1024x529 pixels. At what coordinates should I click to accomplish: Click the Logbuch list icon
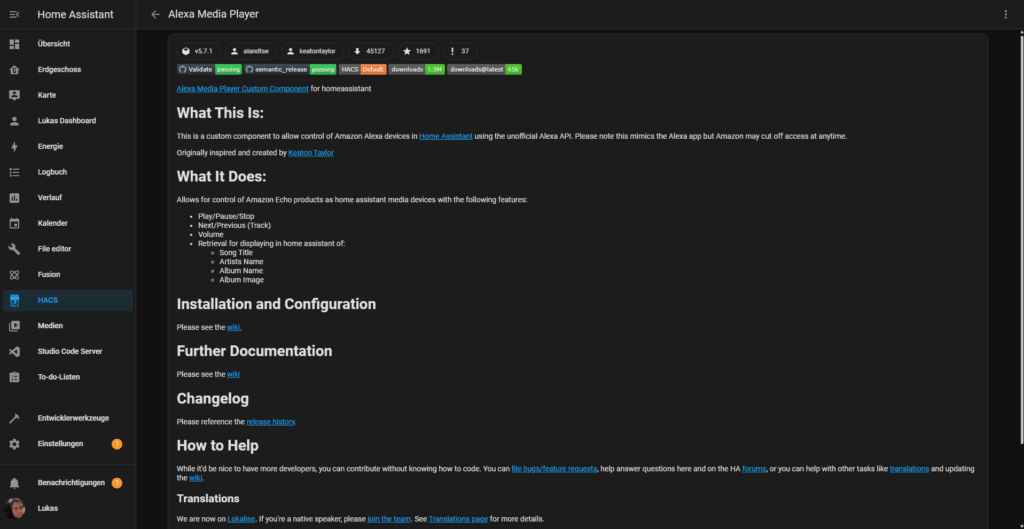pyautogui.click(x=14, y=172)
